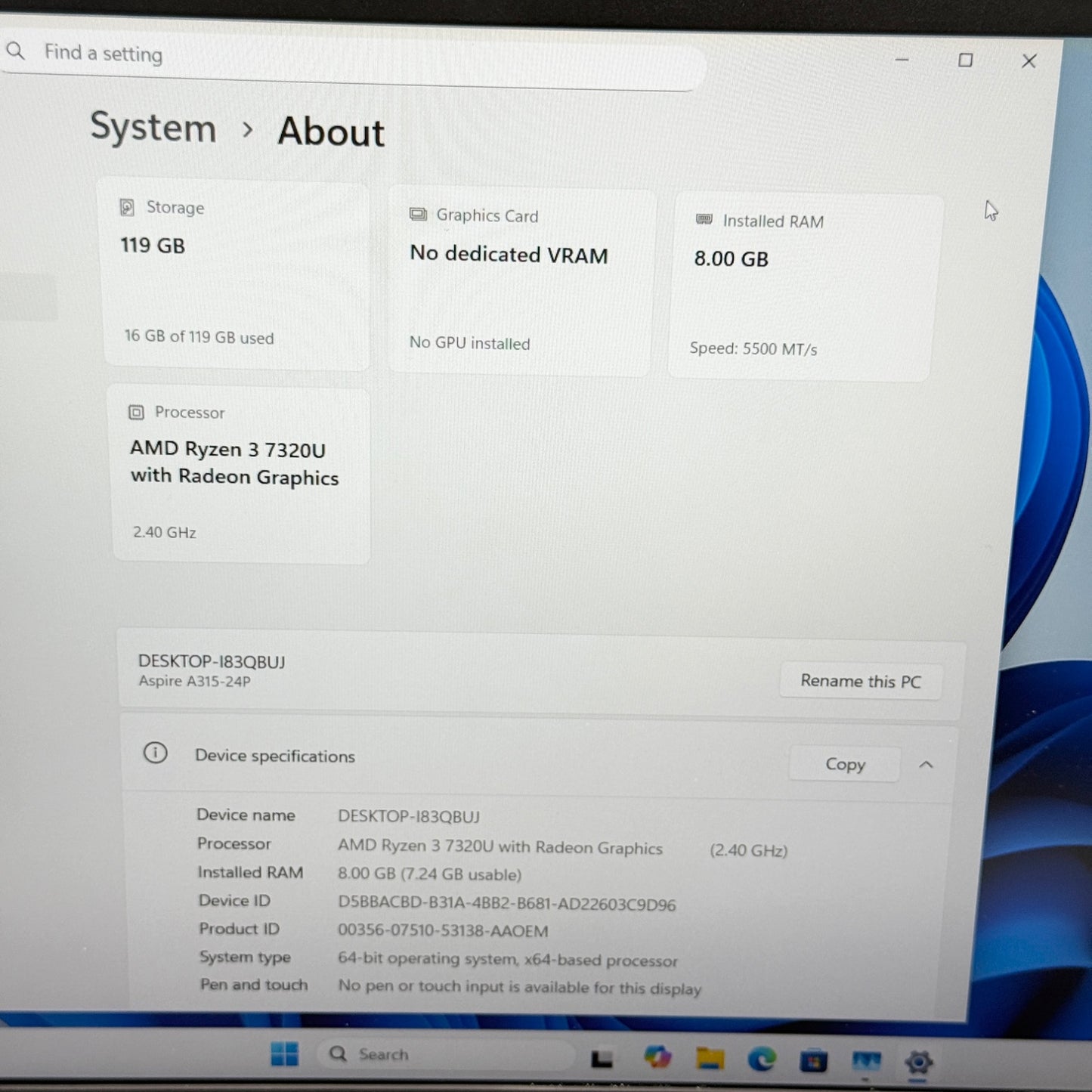Click the Settings gear icon on the taskbar

tap(918, 1063)
